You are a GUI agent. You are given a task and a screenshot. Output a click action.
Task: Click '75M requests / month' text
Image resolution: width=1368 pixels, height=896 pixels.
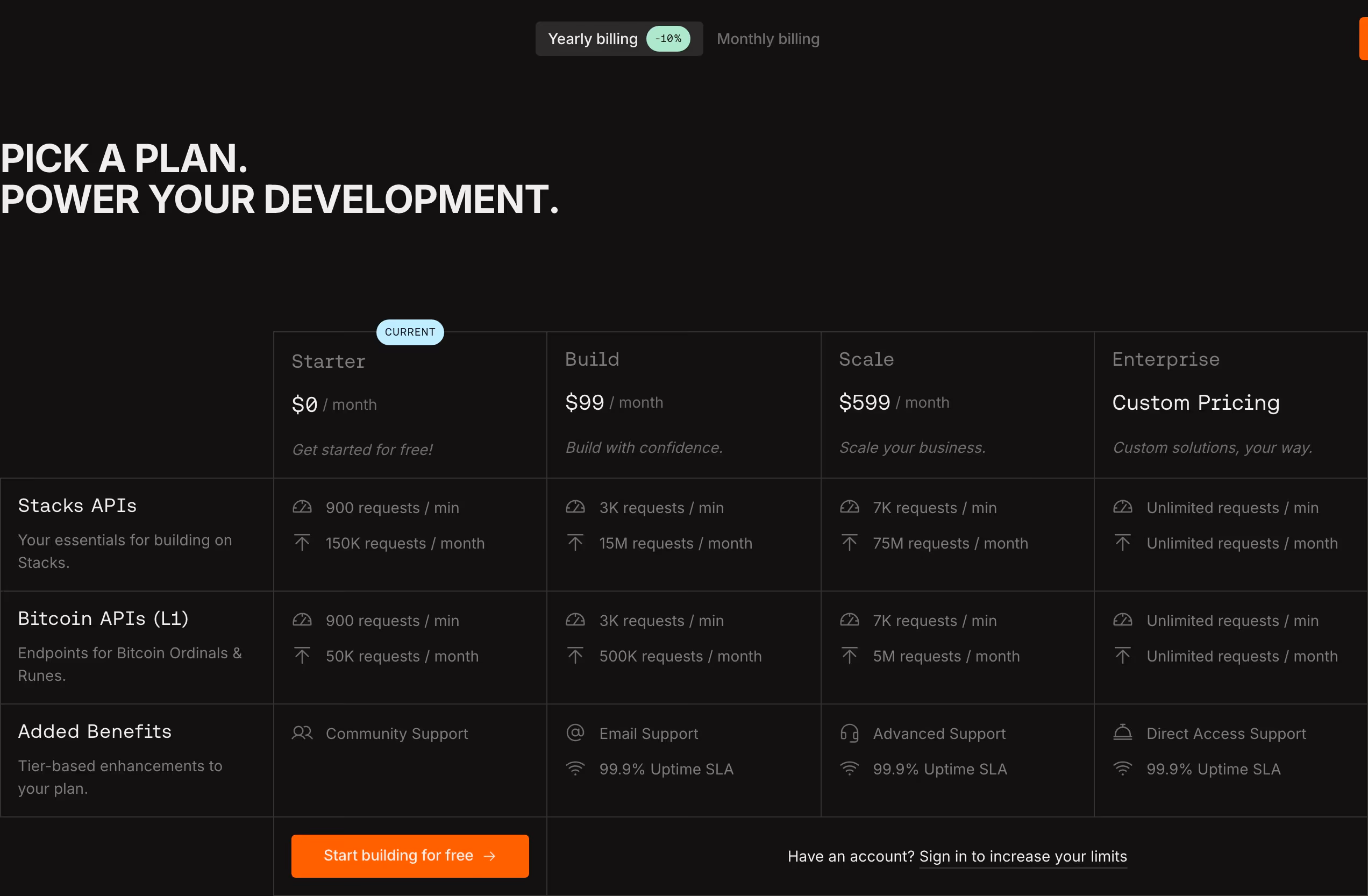click(x=950, y=543)
